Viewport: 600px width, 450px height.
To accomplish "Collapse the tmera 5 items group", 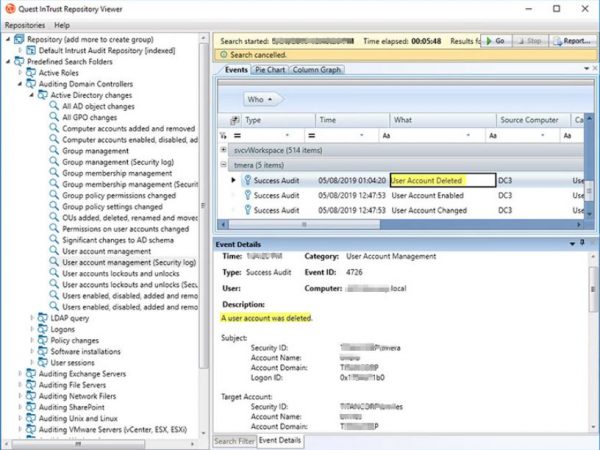I will click(x=223, y=165).
